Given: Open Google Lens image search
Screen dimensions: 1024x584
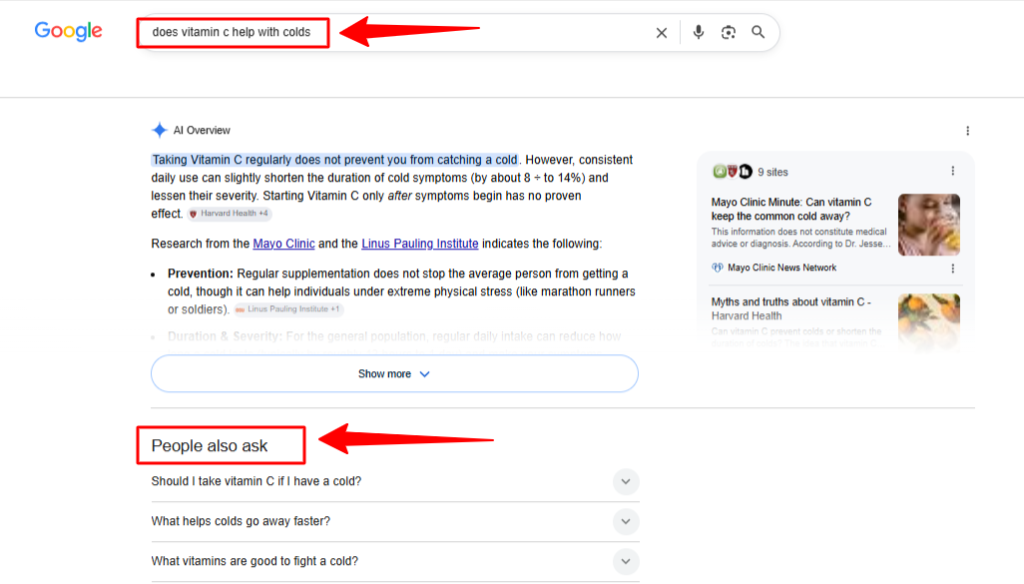Looking at the screenshot, I should coord(728,32).
